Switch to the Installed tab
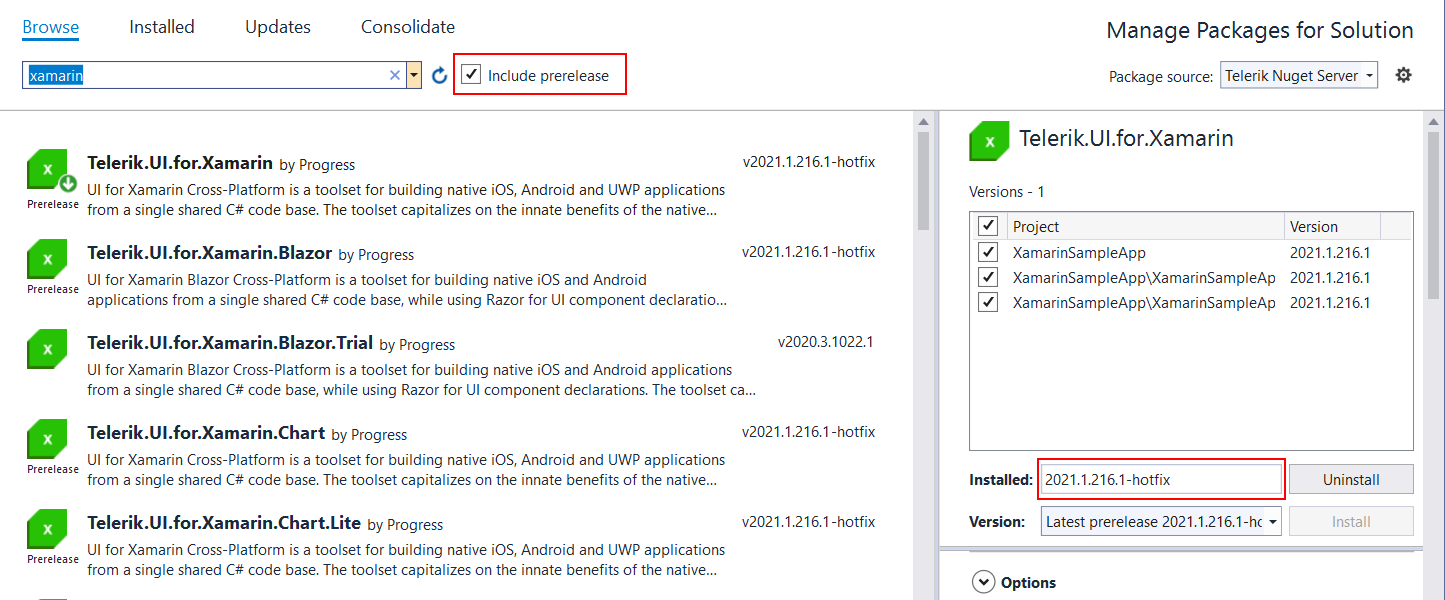The image size is (1445, 600). tap(162, 27)
